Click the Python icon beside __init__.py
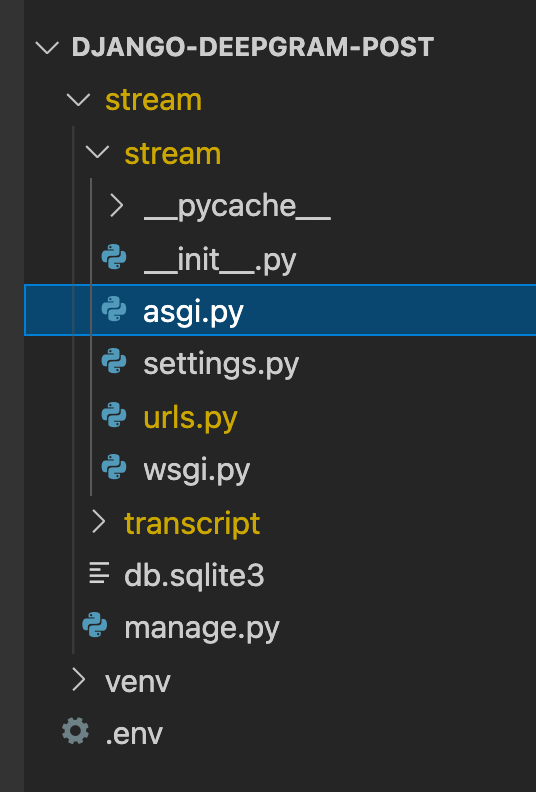 [x=114, y=257]
